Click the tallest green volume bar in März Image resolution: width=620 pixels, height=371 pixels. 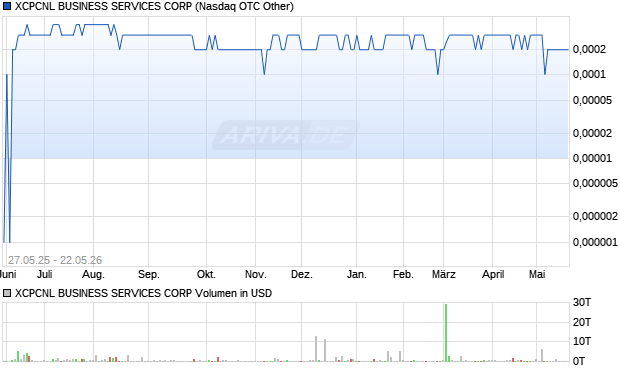446,332
